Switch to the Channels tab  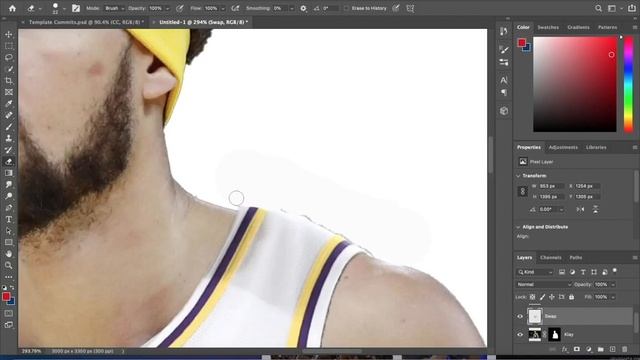click(551, 258)
